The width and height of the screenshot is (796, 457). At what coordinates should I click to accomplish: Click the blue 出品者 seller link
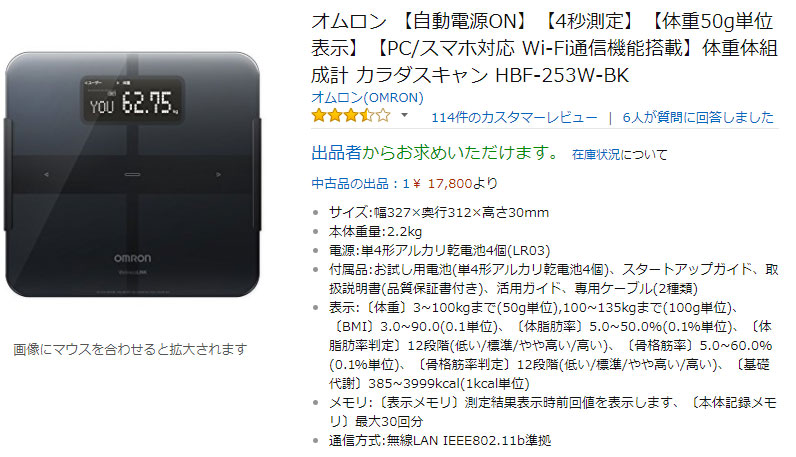point(336,152)
